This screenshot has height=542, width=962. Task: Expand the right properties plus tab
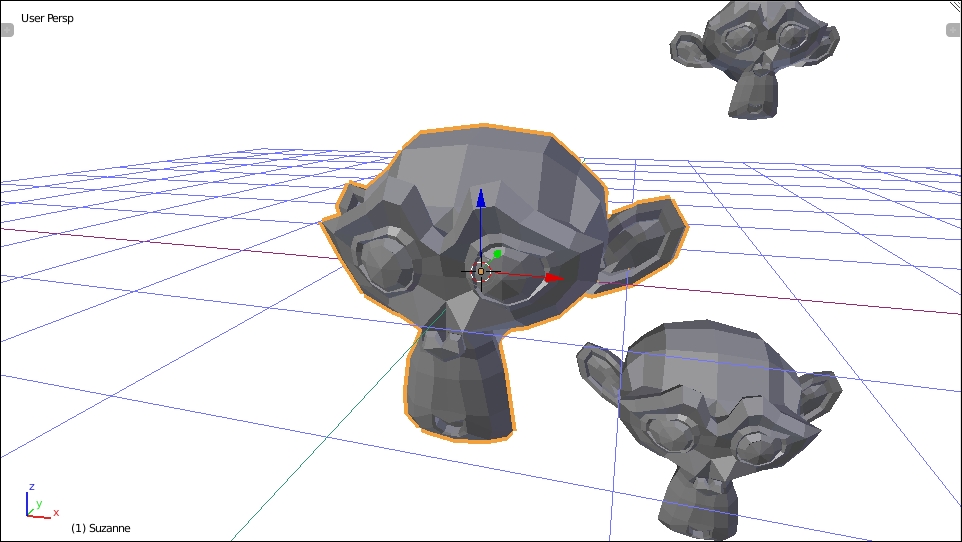pyautogui.click(x=954, y=29)
